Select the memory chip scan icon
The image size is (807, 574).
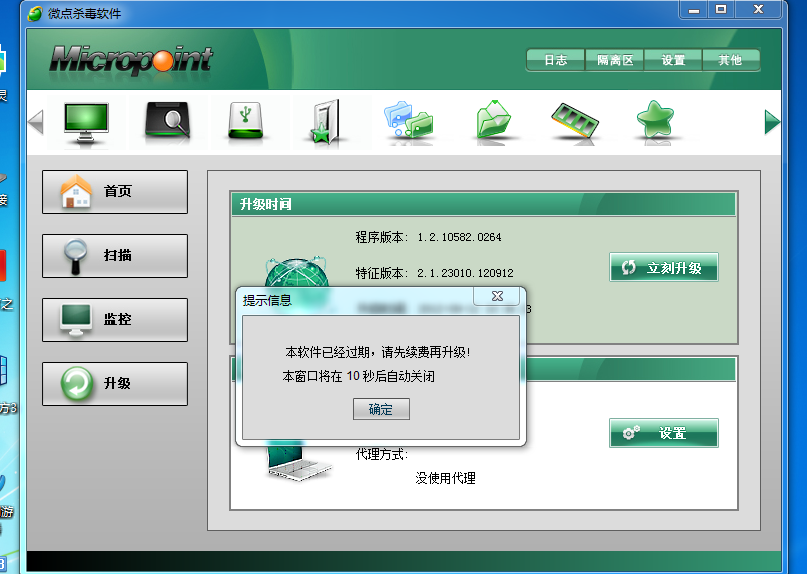pos(575,120)
